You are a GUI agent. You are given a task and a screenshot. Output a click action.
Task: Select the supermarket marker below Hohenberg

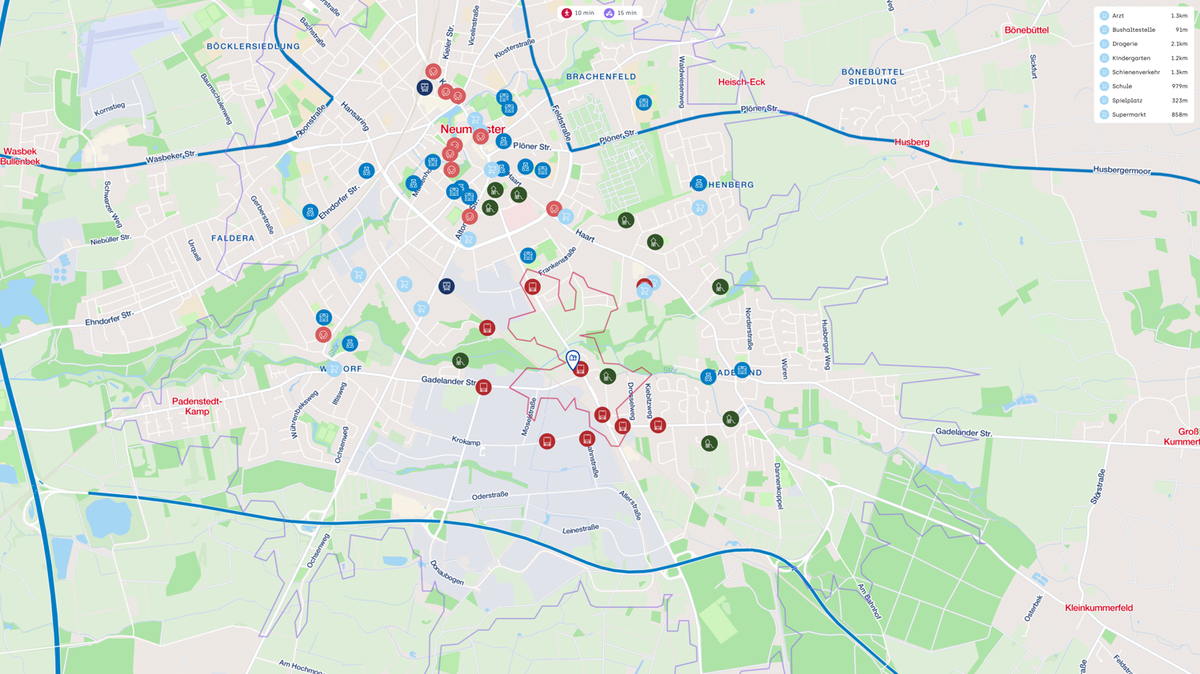point(699,207)
